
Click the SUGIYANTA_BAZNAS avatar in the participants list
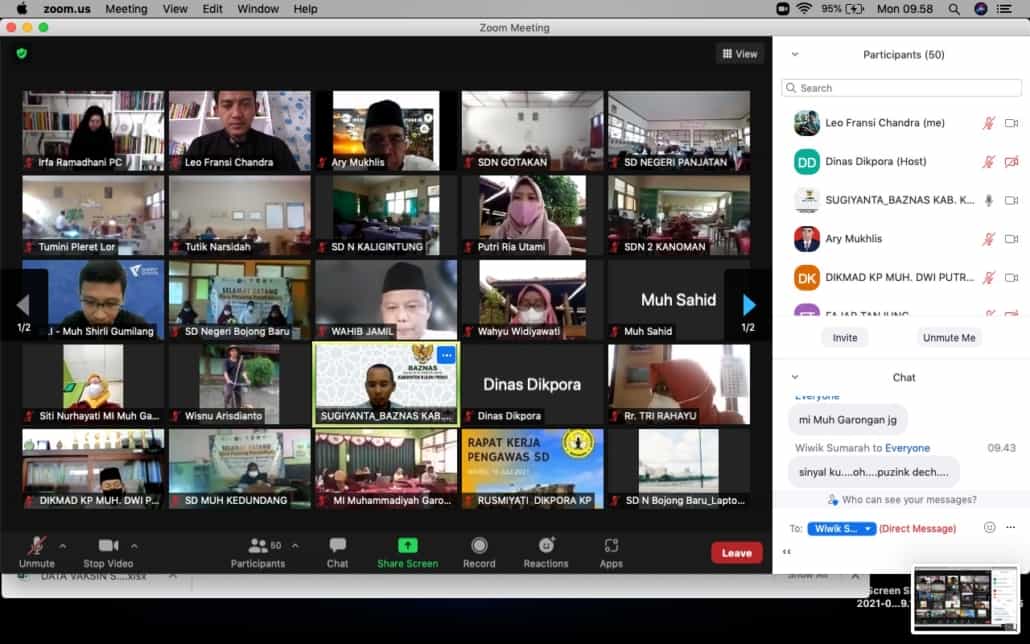(x=807, y=200)
